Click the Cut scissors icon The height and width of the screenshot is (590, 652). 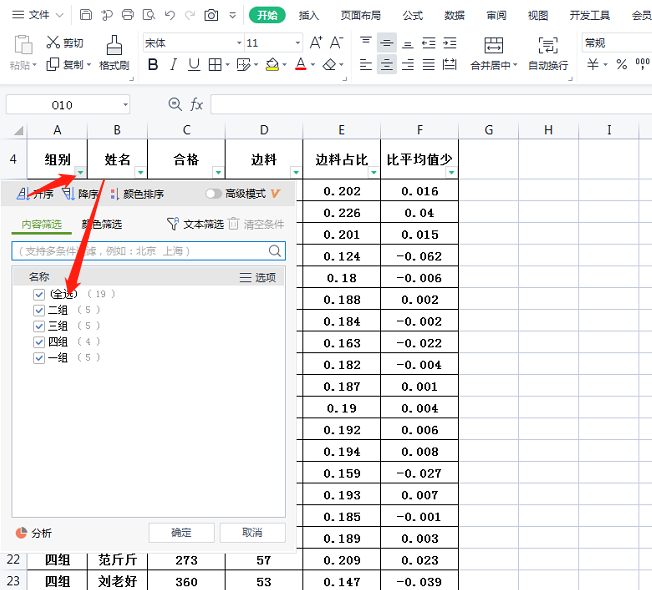53,42
